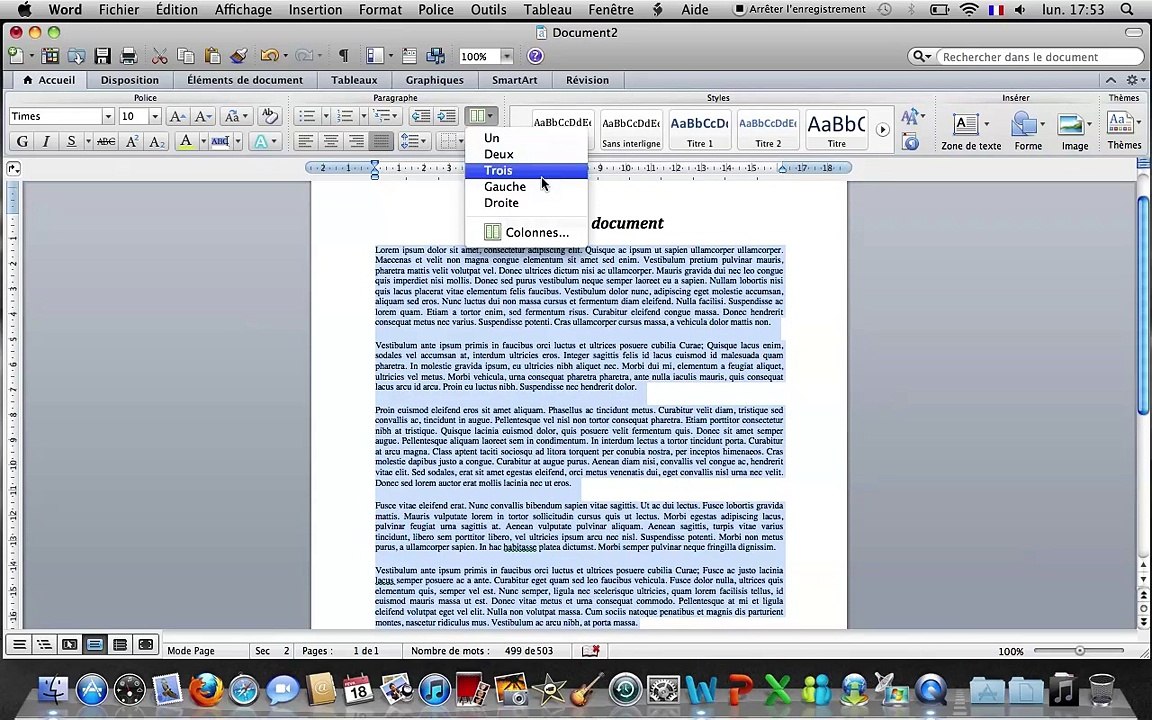Screen dimensions: 1152x720
Task: Apply superscript formatting
Action: tap(132, 141)
